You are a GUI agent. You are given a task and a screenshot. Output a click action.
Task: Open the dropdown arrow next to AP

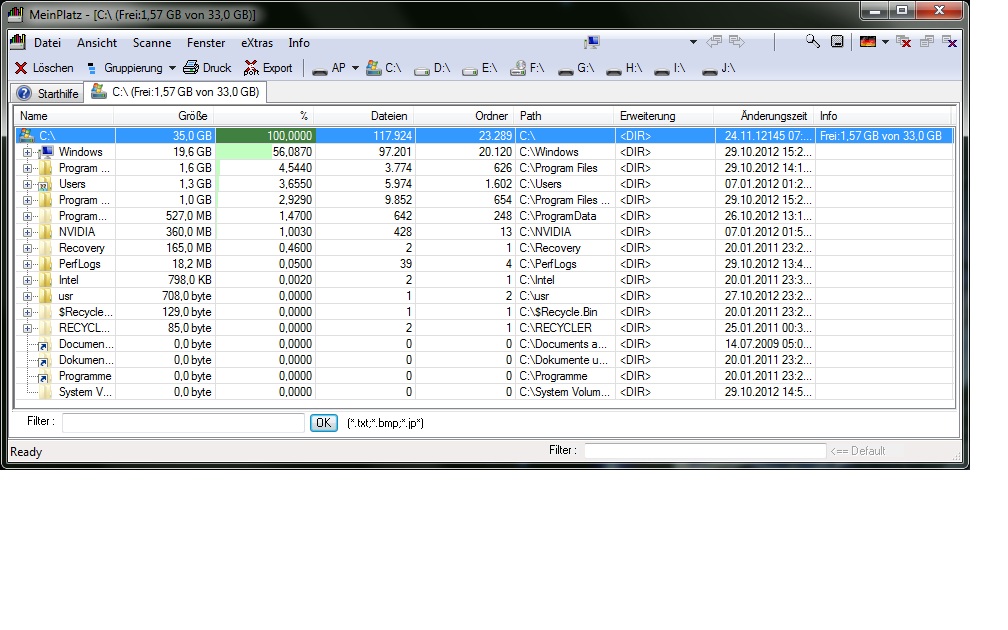coord(355,68)
